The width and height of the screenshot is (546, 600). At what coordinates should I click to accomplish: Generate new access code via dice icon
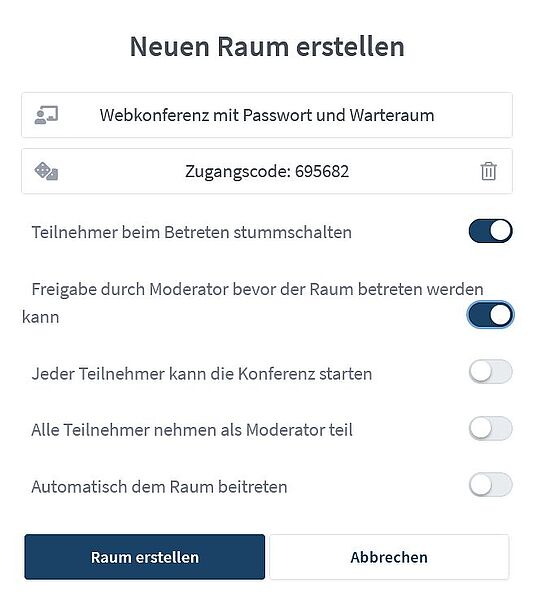pos(46,171)
